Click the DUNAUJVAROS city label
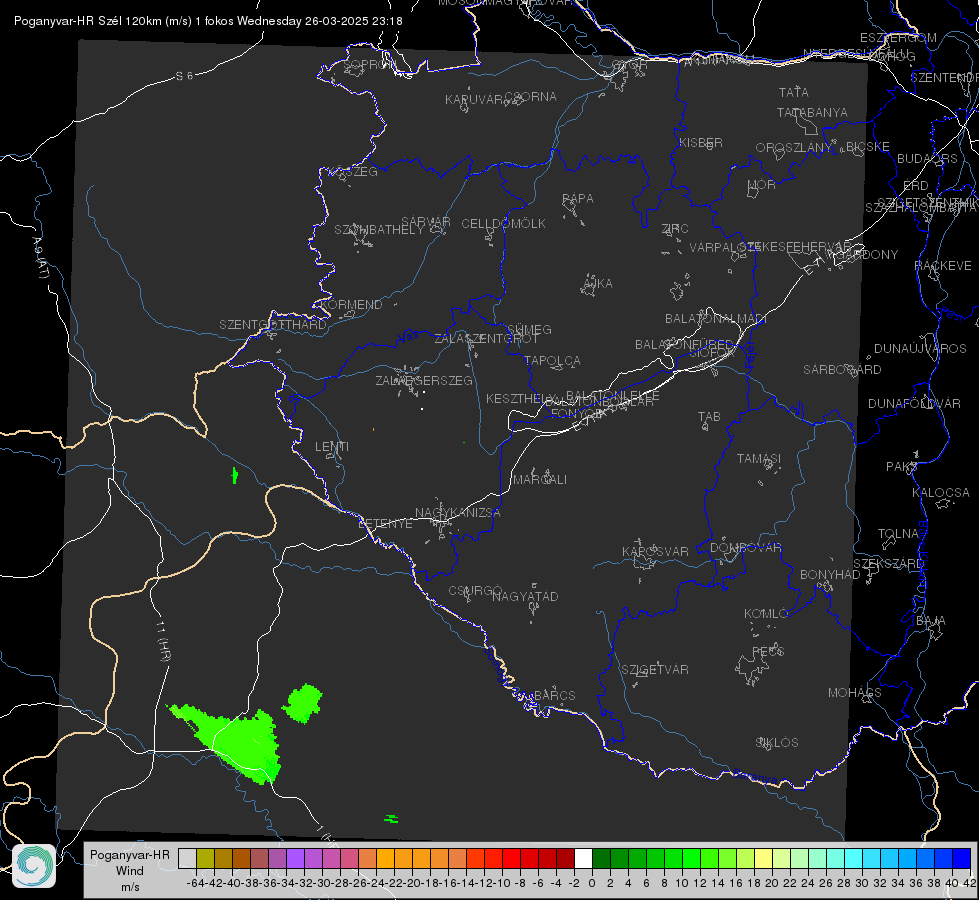This screenshot has width=979, height=900. (920, 348)
